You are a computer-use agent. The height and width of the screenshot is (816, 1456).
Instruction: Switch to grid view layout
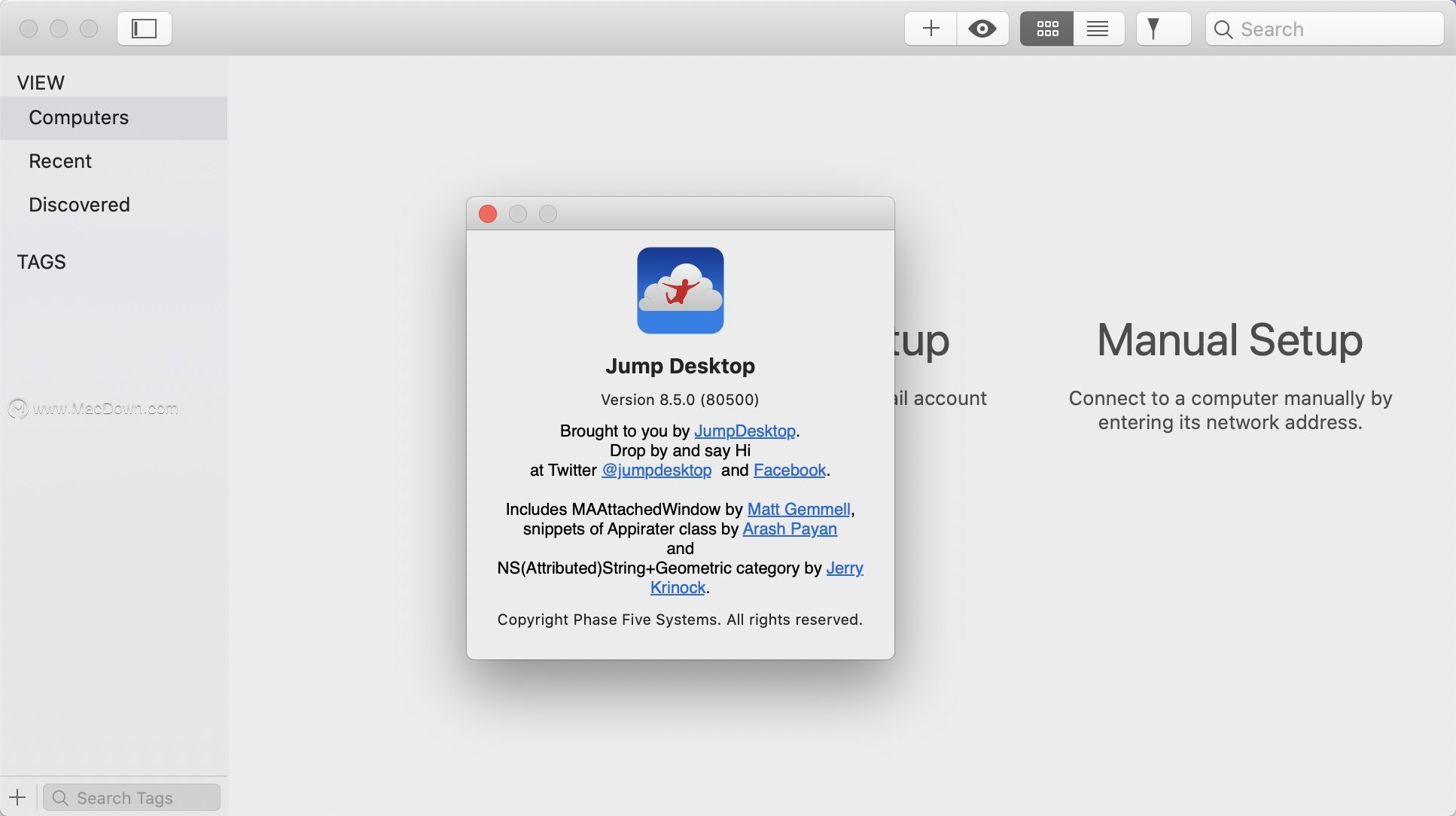click(x=1047, y=29)
